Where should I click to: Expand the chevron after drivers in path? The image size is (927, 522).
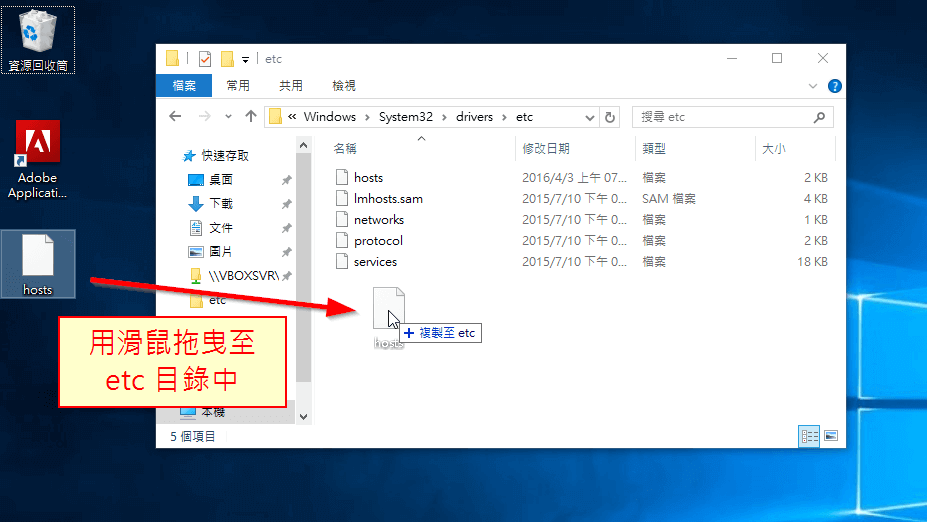tap(504, 117)
